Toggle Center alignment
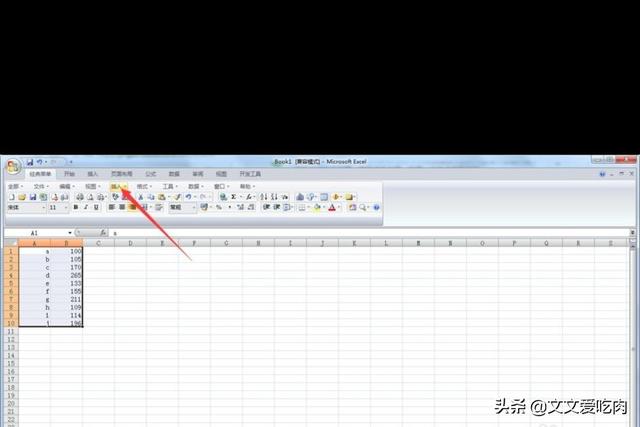640x427 pixels. [x=122, y=207]
